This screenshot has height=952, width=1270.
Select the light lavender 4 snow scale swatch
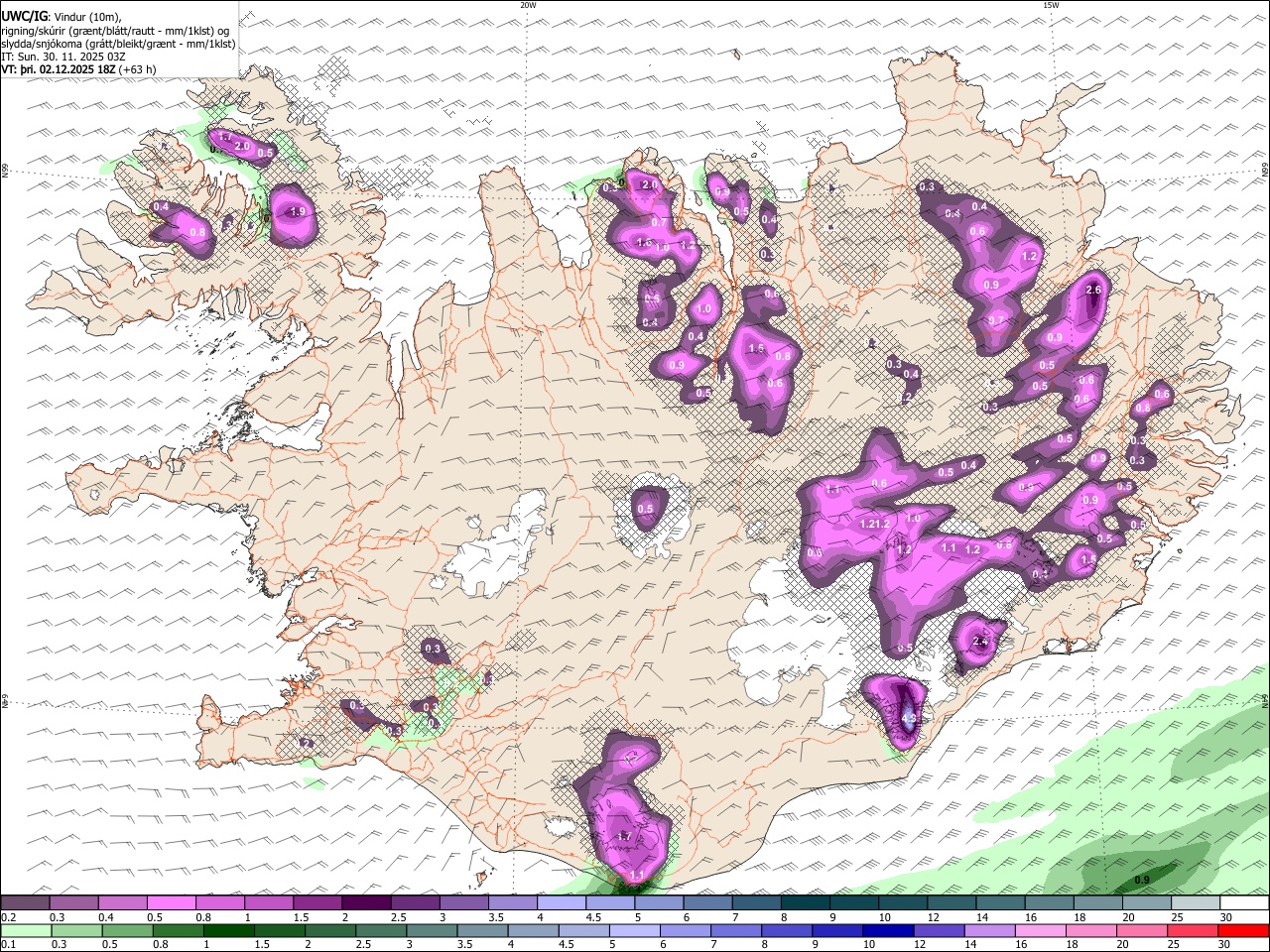[x=562, y=902]
